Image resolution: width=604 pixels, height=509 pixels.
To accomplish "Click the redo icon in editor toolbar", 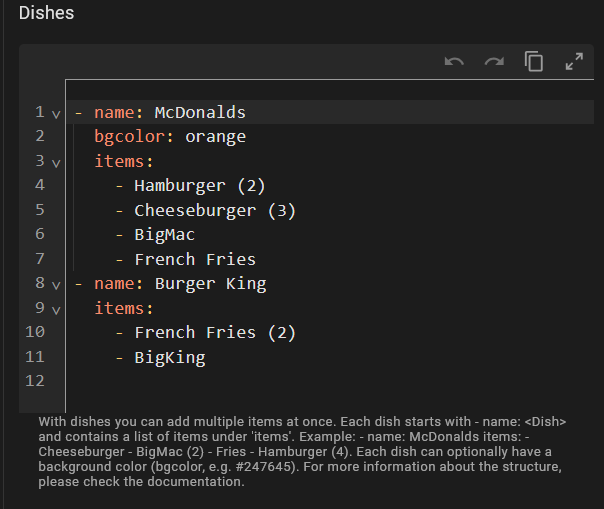I will [x=494, y=61].
